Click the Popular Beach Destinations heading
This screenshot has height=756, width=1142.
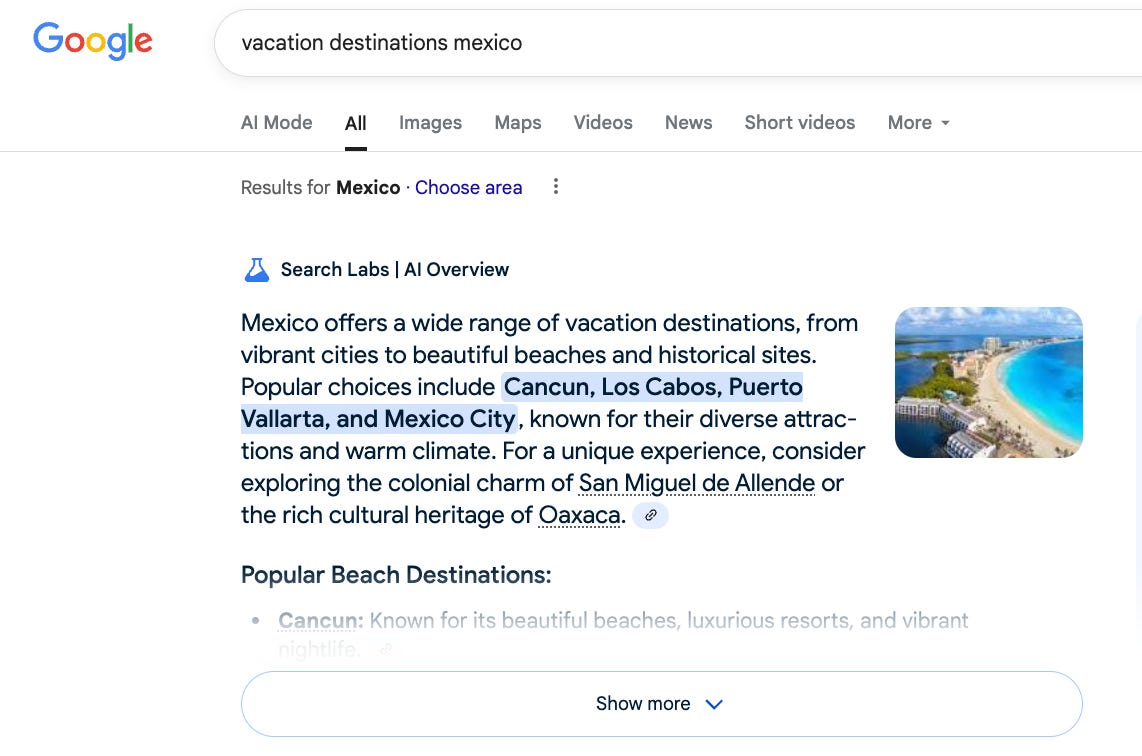pyautogui.click(x=396, y=575)
